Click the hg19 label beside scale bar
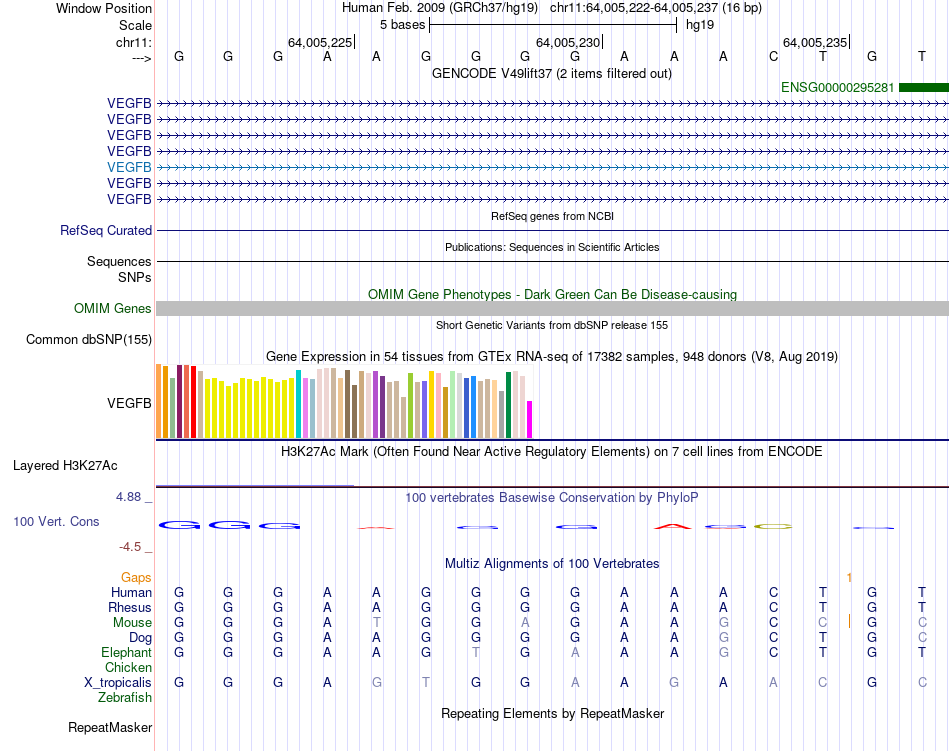 [x=700, y=25]
